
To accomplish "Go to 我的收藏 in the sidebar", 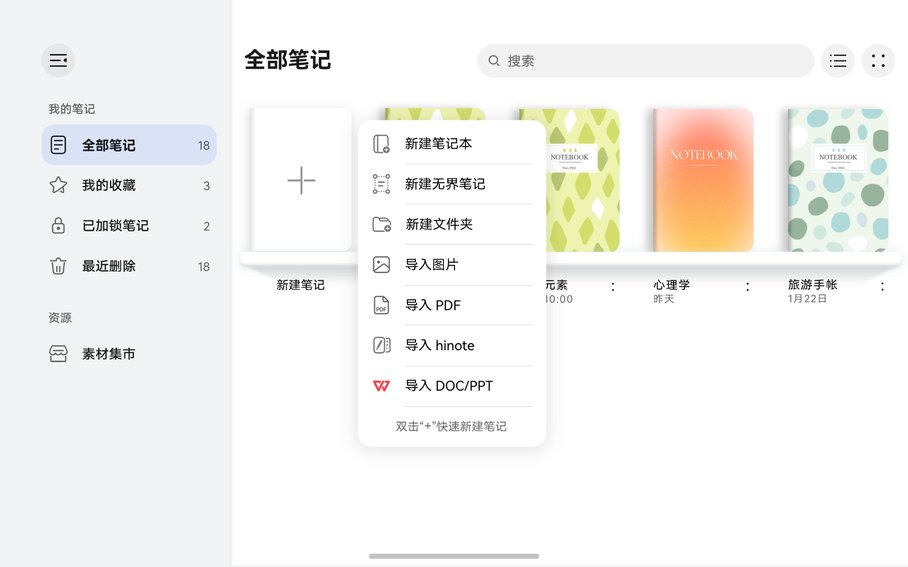I will point(129,185).
